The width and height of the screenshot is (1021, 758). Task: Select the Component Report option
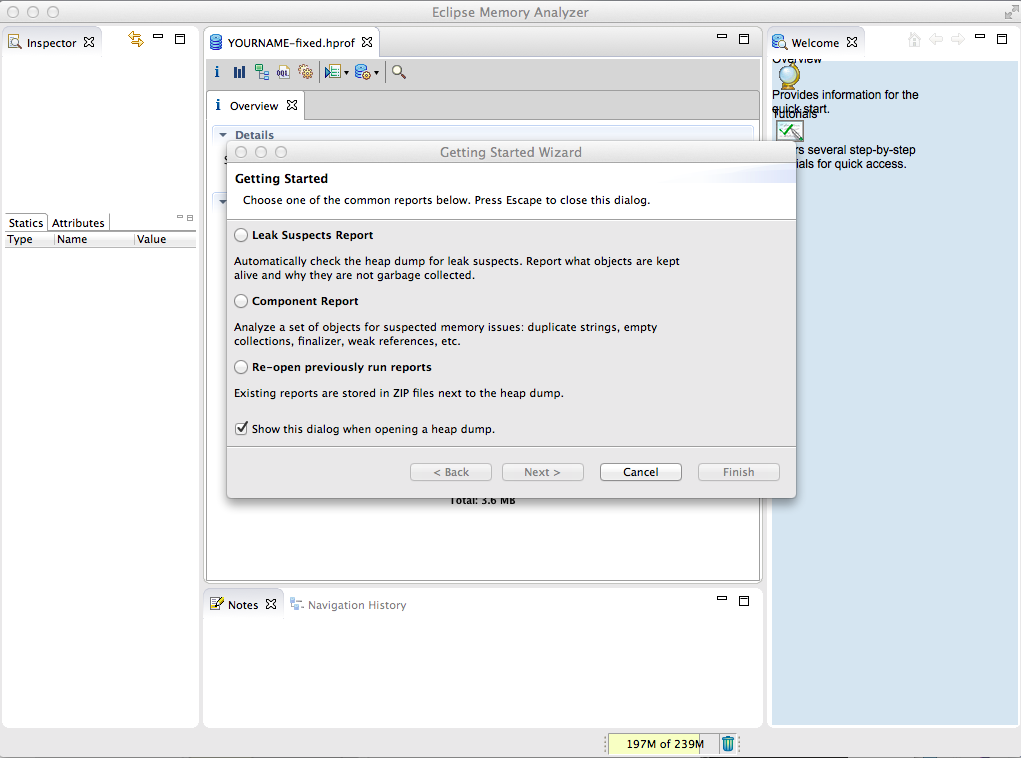[x=241, y=301]
